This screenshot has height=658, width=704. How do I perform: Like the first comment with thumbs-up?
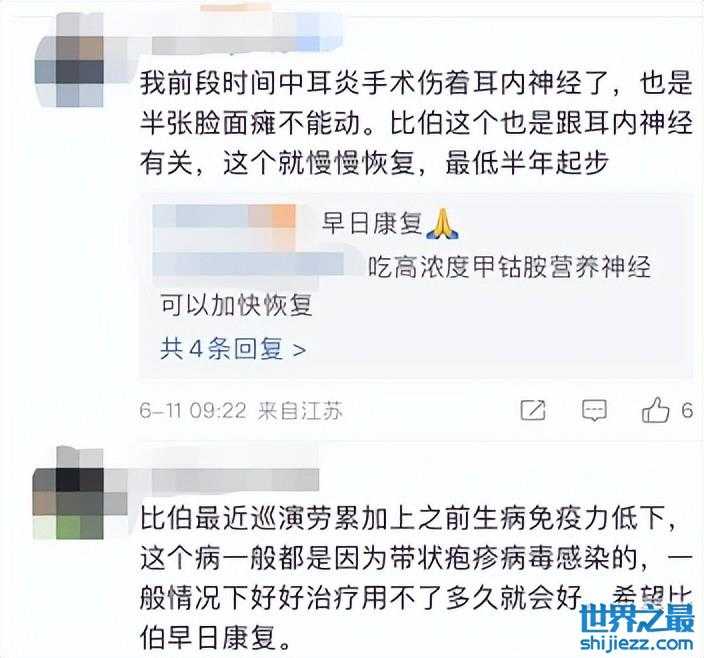point(656,409)
